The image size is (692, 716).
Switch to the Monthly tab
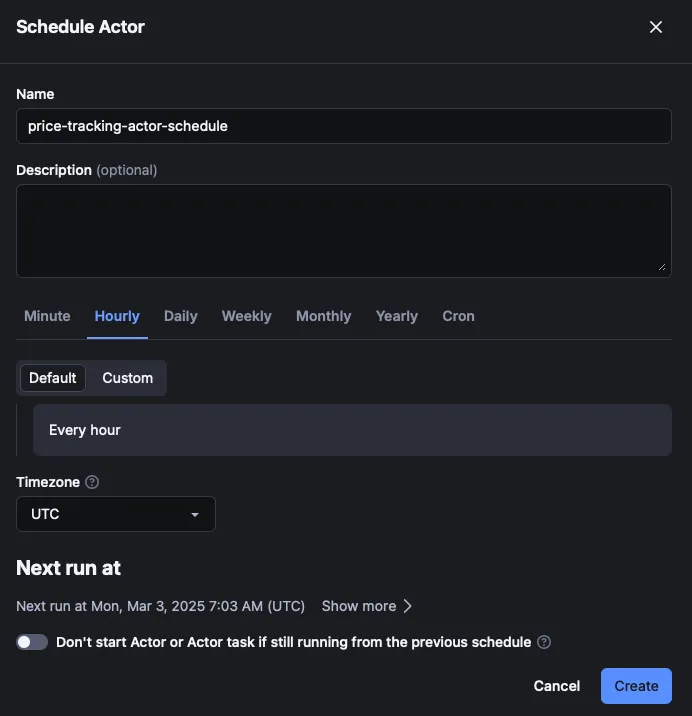click(x=323, y=316)
